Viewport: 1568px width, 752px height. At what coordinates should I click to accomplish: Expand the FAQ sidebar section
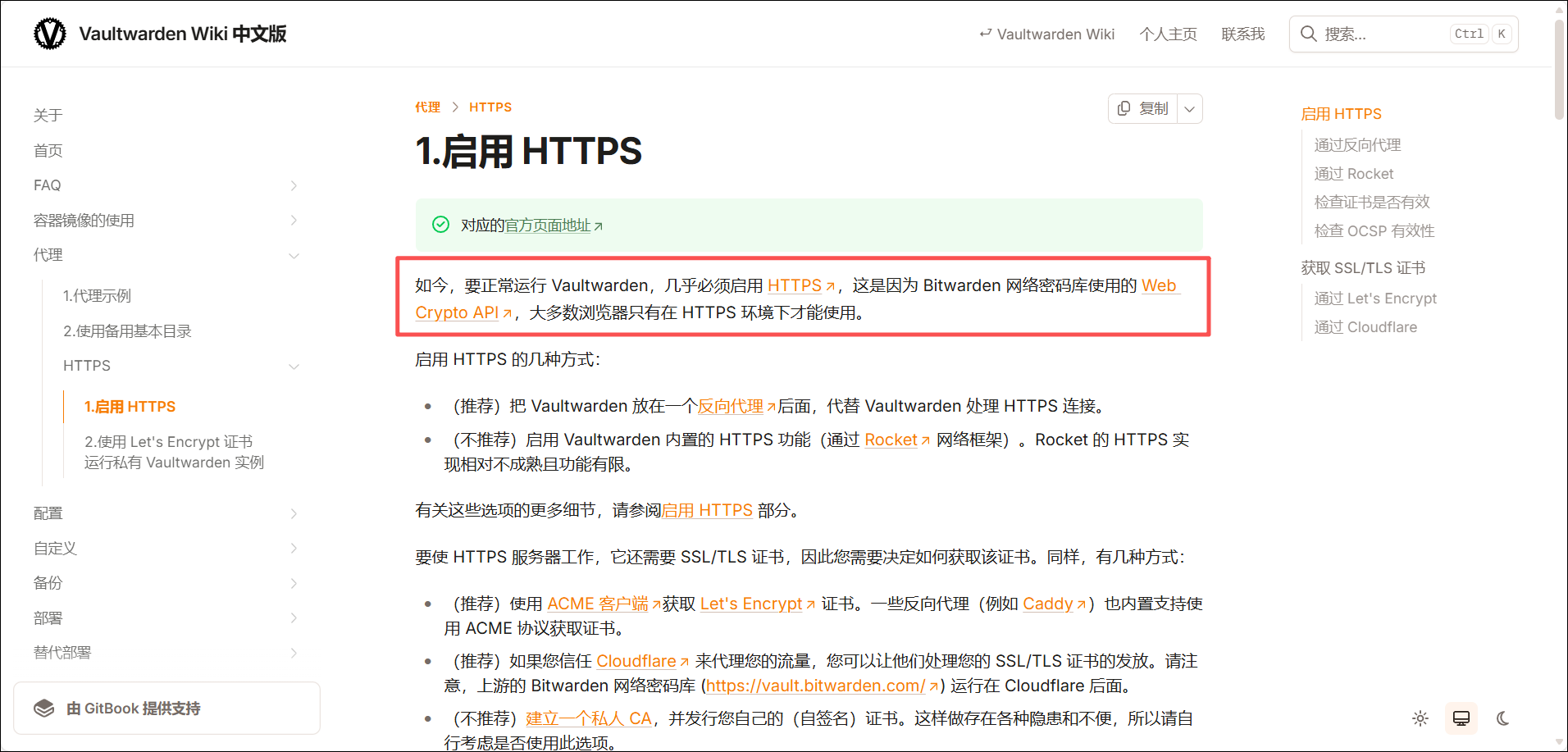pyautogui.click(x=294, y=186)
